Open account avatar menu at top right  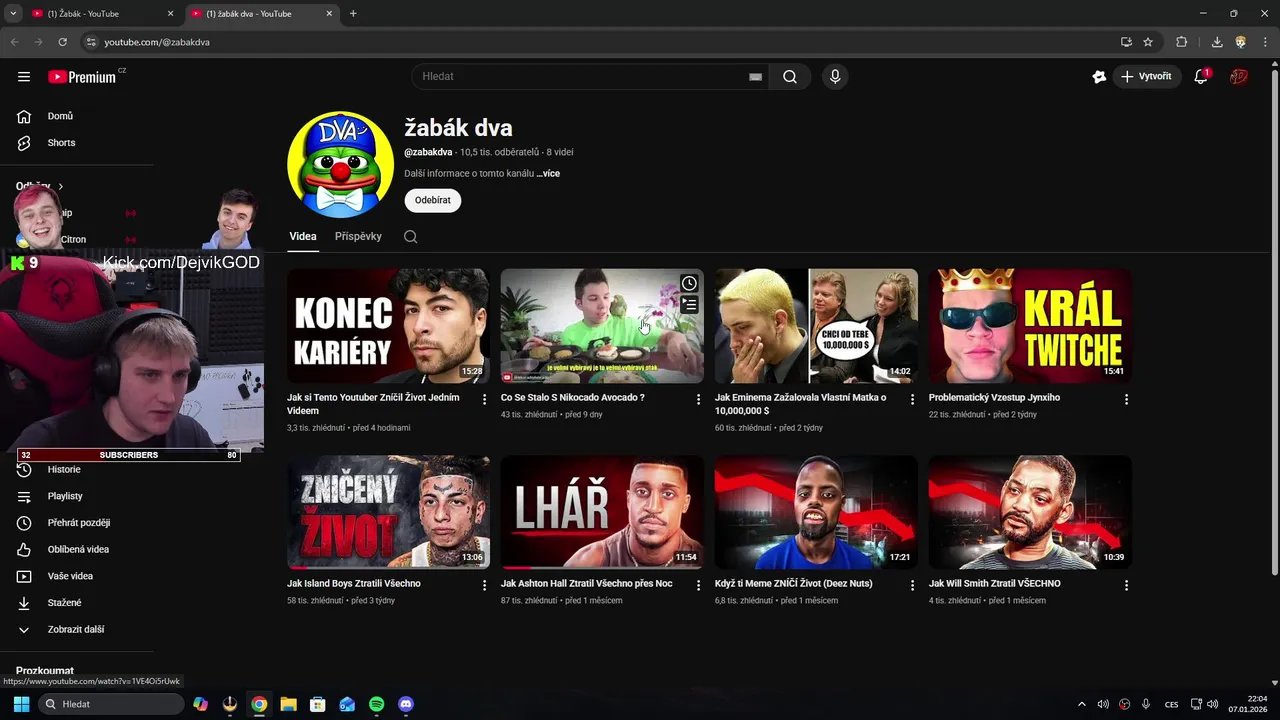1239,76
